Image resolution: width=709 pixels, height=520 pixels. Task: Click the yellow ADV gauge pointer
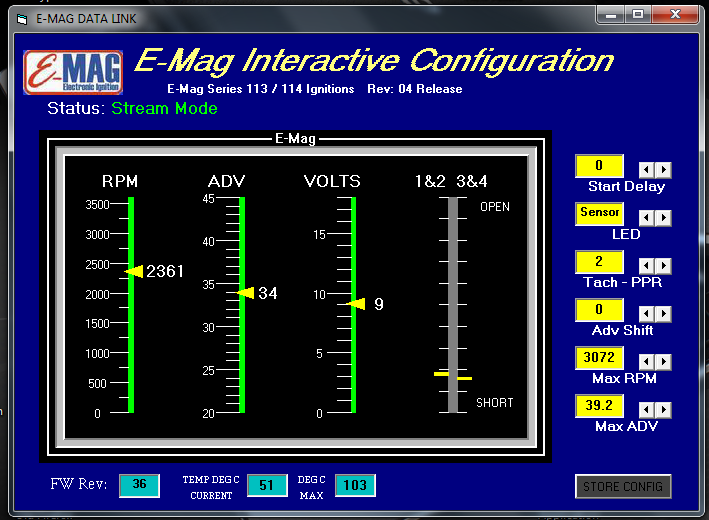tap(246, 293)
